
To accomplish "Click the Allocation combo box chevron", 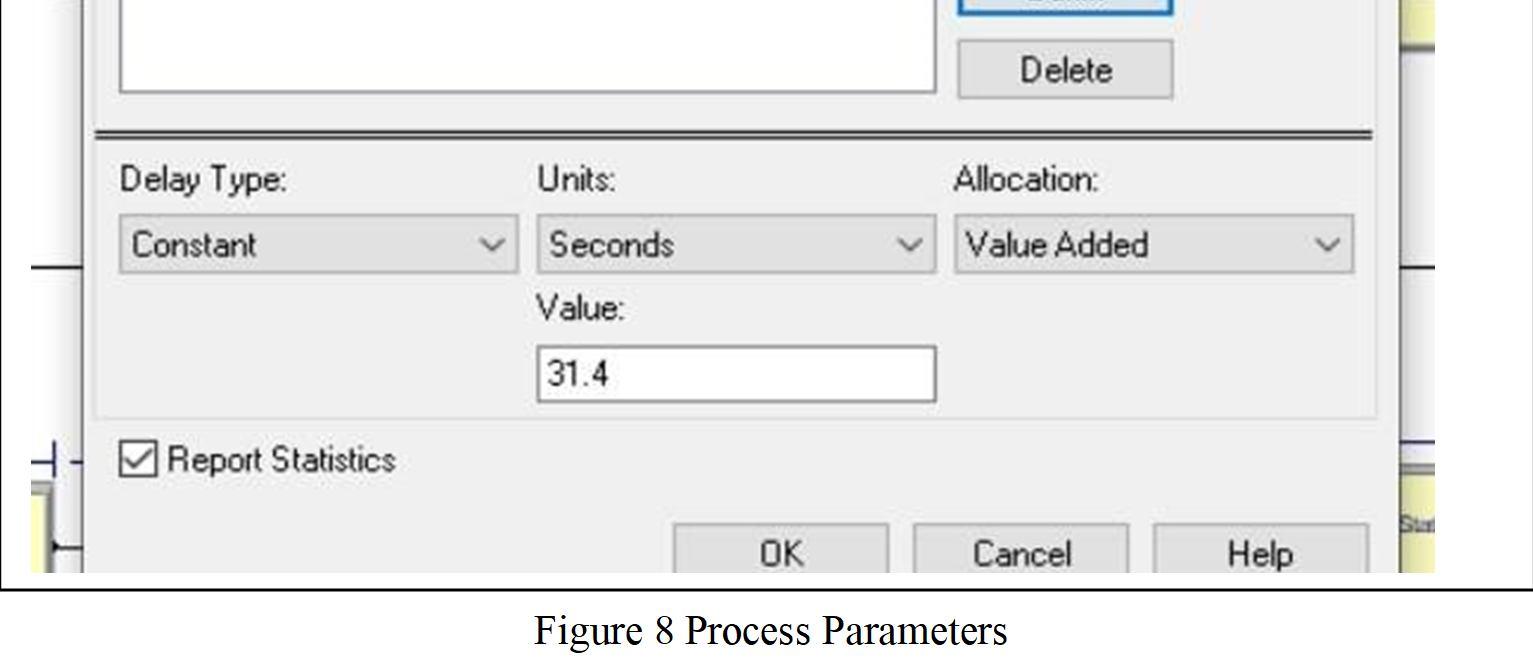I will [x=1327, y=244].
